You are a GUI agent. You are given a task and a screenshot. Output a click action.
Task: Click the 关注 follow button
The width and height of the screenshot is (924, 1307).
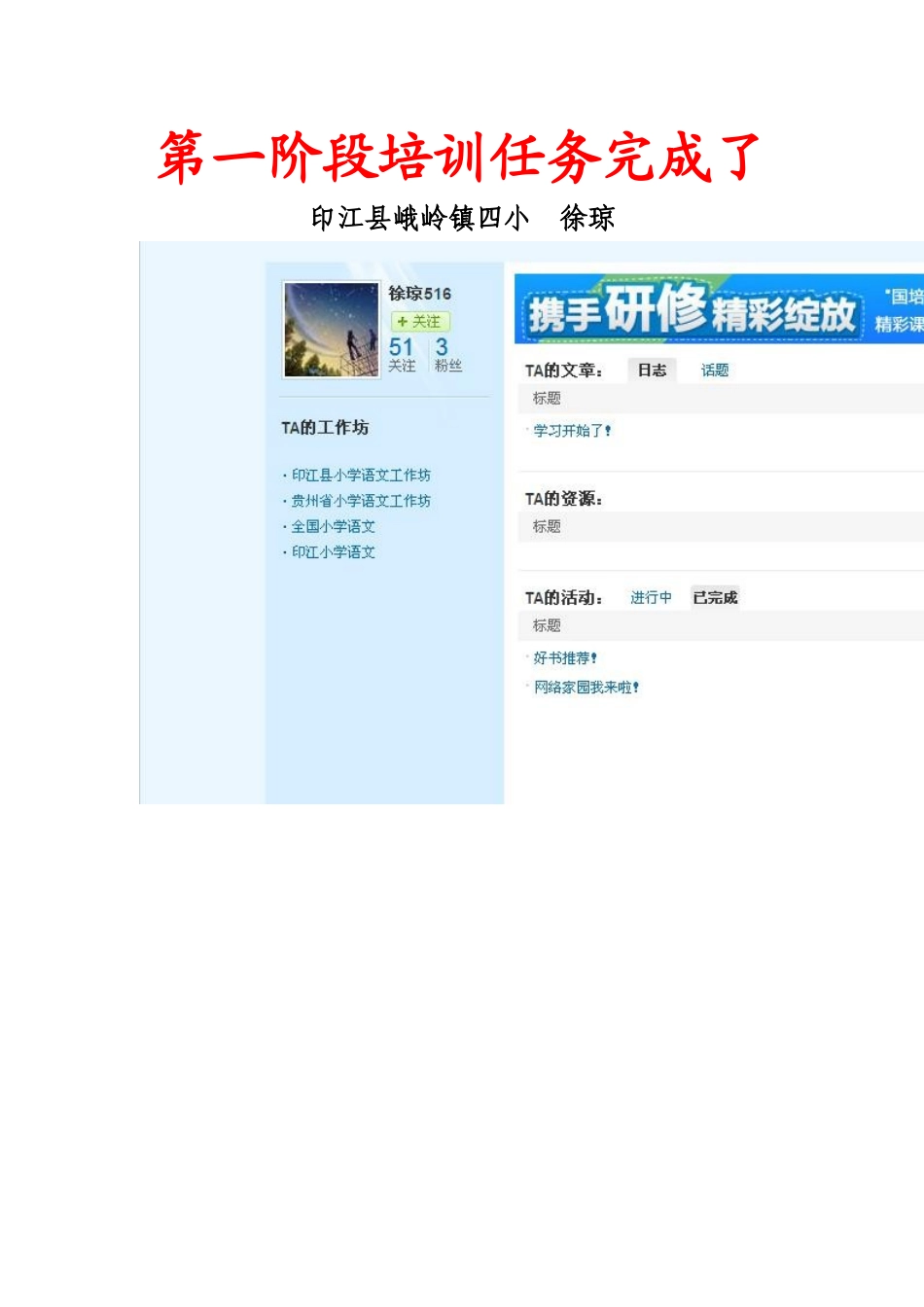pyautogui.click(x=420, y=321)
